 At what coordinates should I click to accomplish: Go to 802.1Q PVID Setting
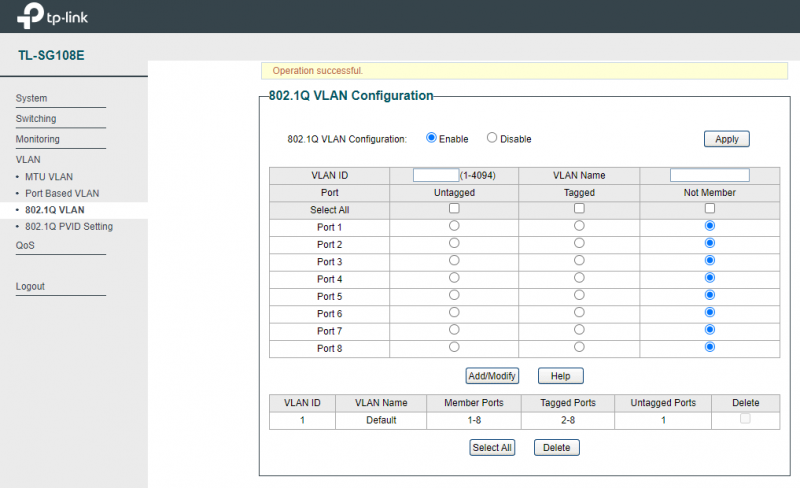[69, 226]
